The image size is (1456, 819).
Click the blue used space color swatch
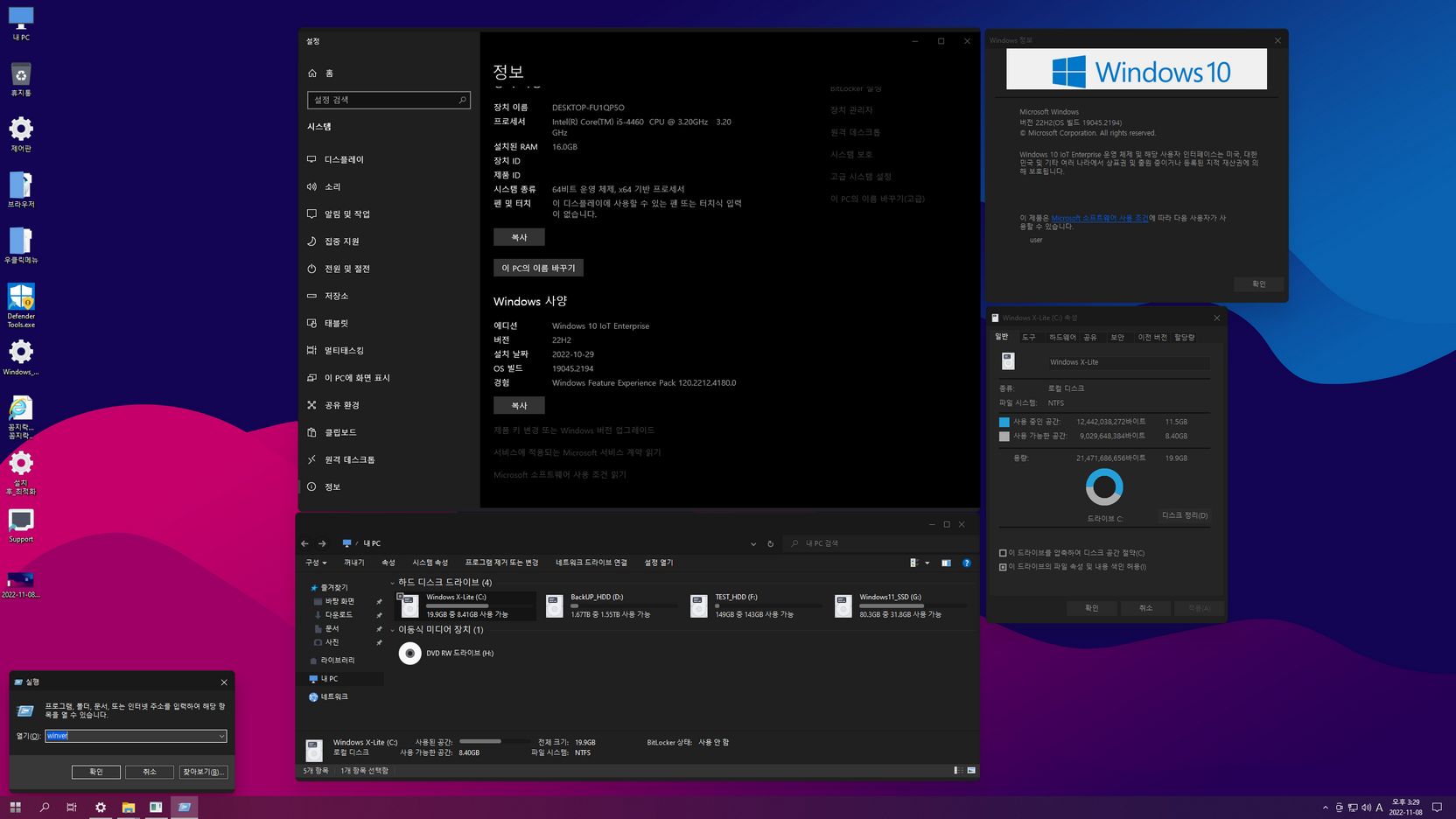pyautogui.click(x=1004, y=422)
